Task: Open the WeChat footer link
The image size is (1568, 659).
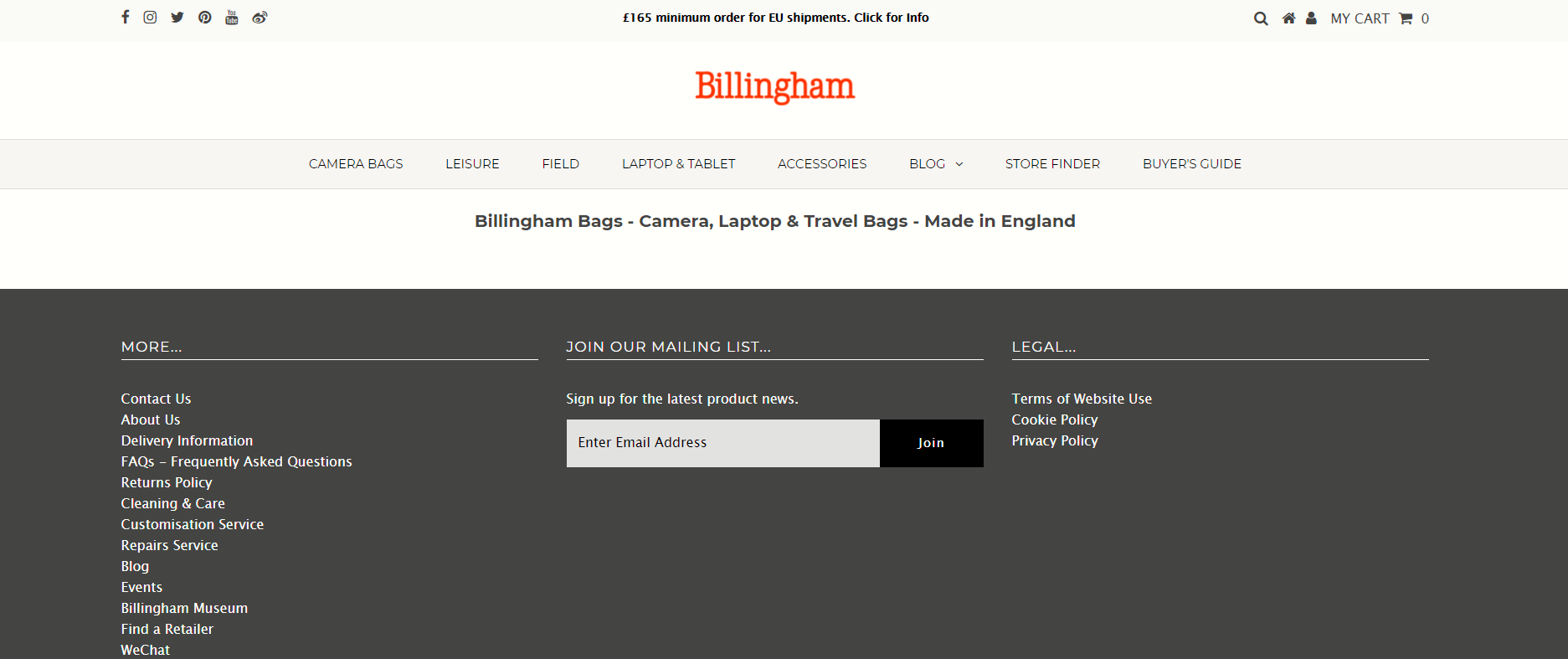Action: tap(145, 650)
